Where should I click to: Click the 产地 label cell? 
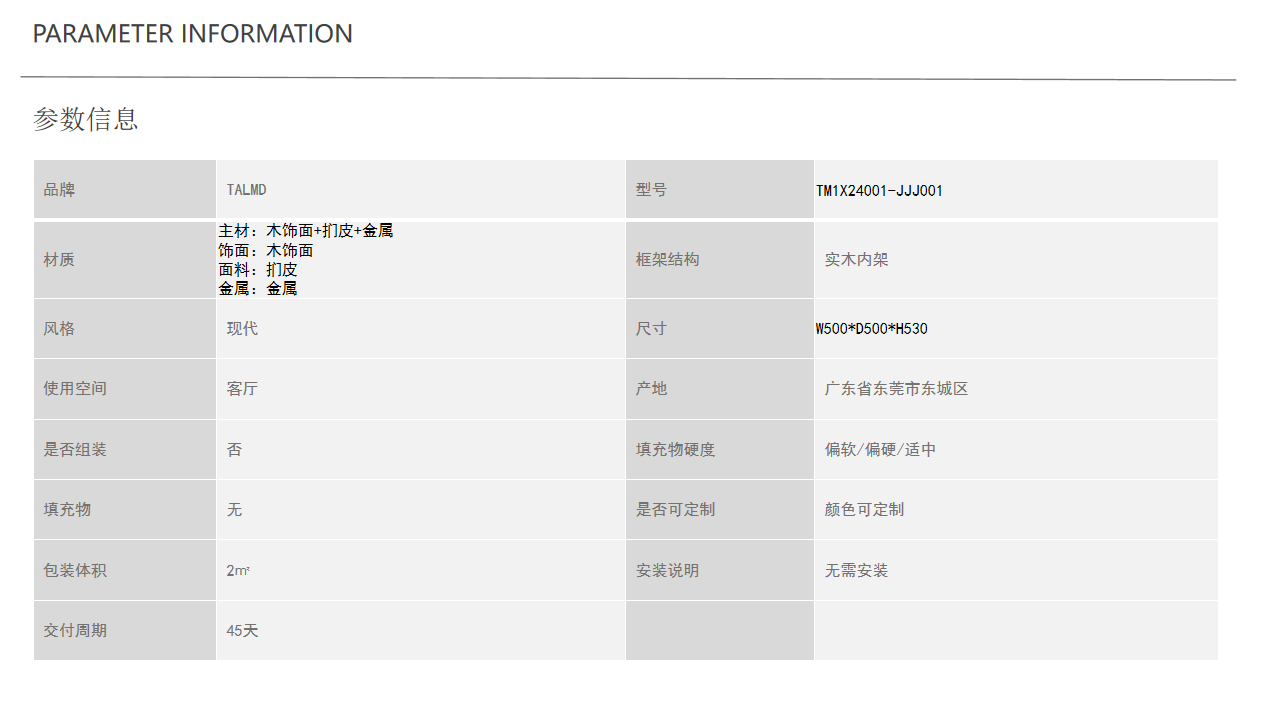720,389
